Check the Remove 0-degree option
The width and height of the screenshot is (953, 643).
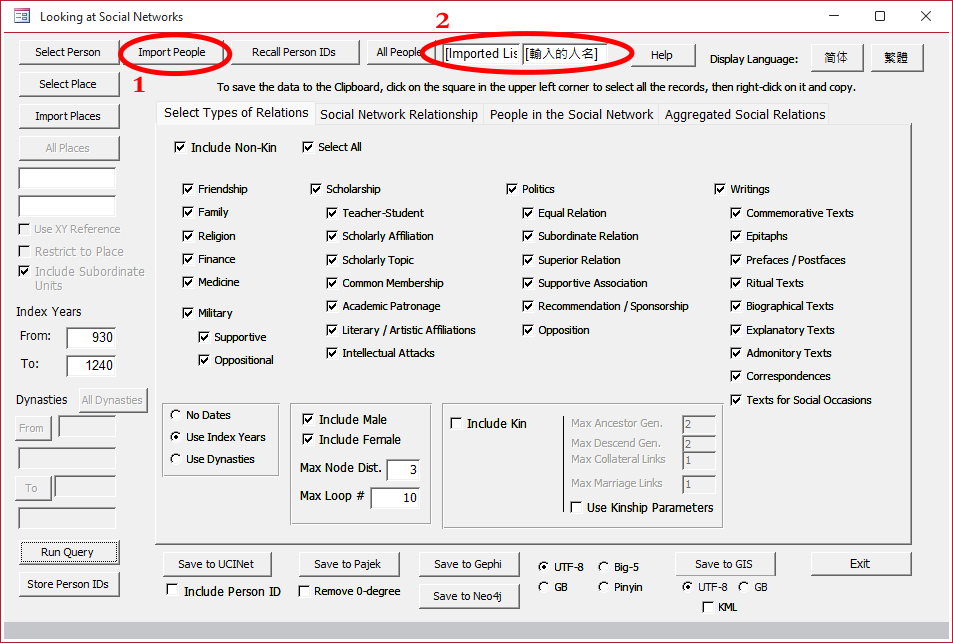(305, 591)
